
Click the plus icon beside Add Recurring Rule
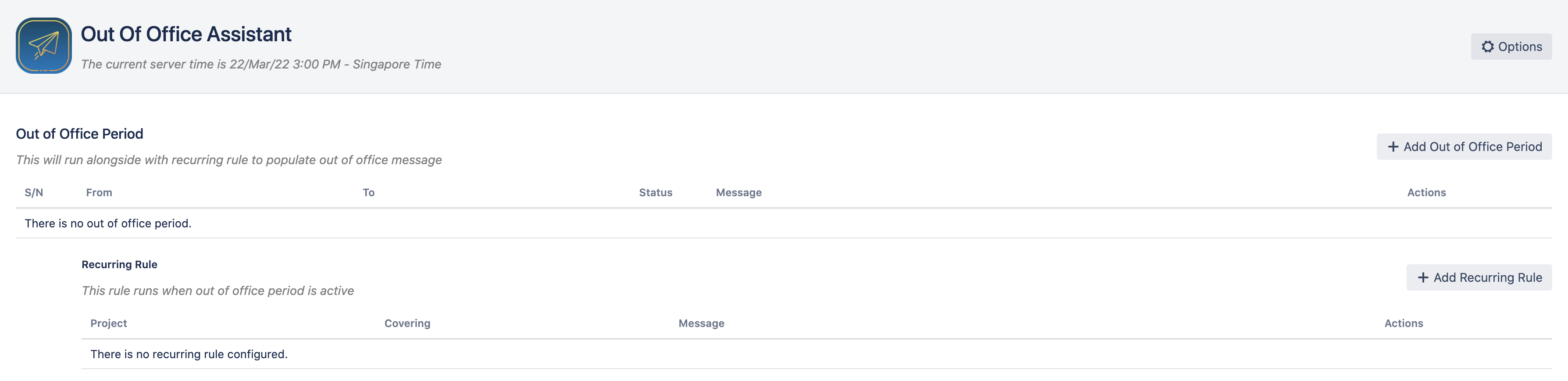tap(1422, 277)
